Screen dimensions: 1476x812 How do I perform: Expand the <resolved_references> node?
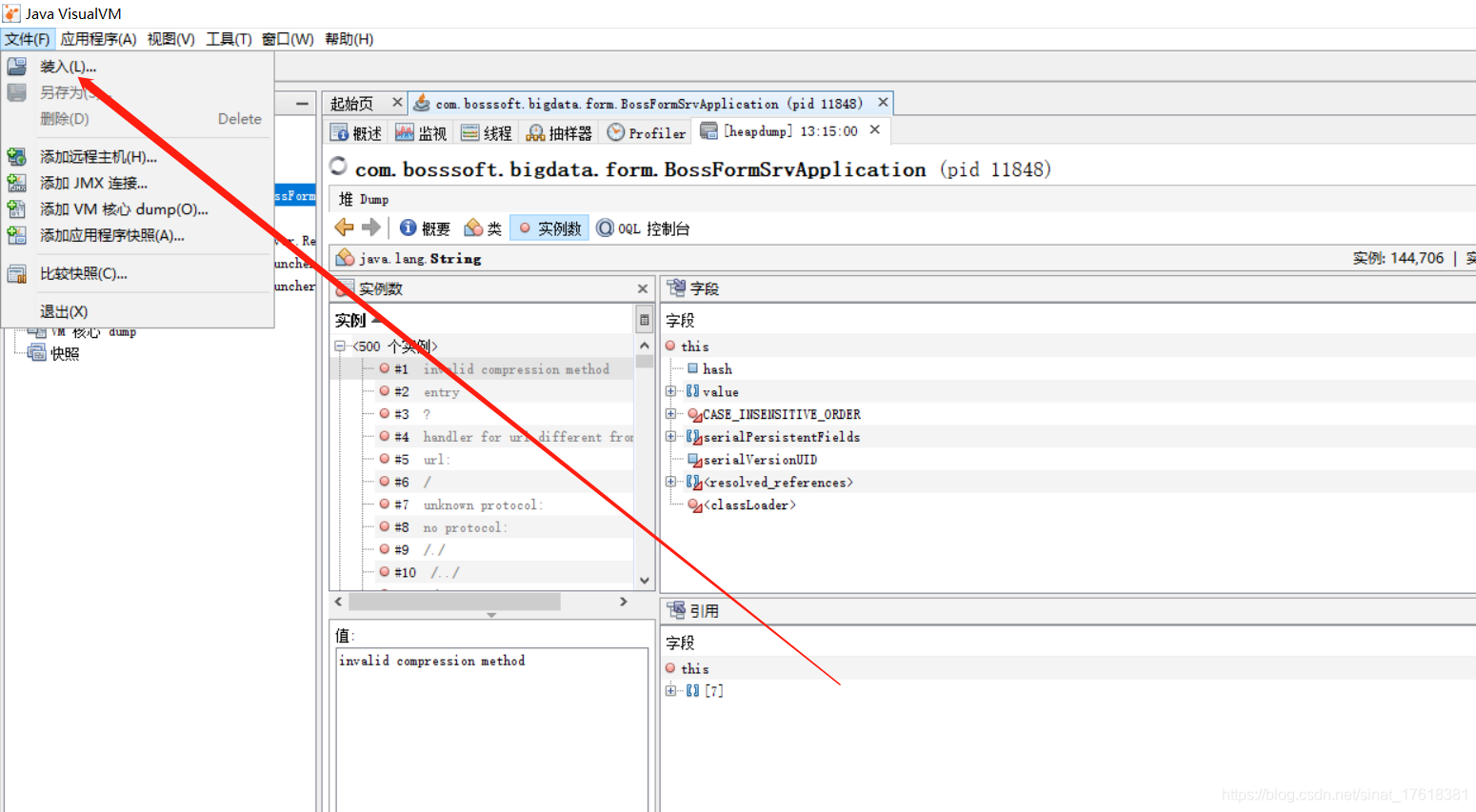pos(671,482)
